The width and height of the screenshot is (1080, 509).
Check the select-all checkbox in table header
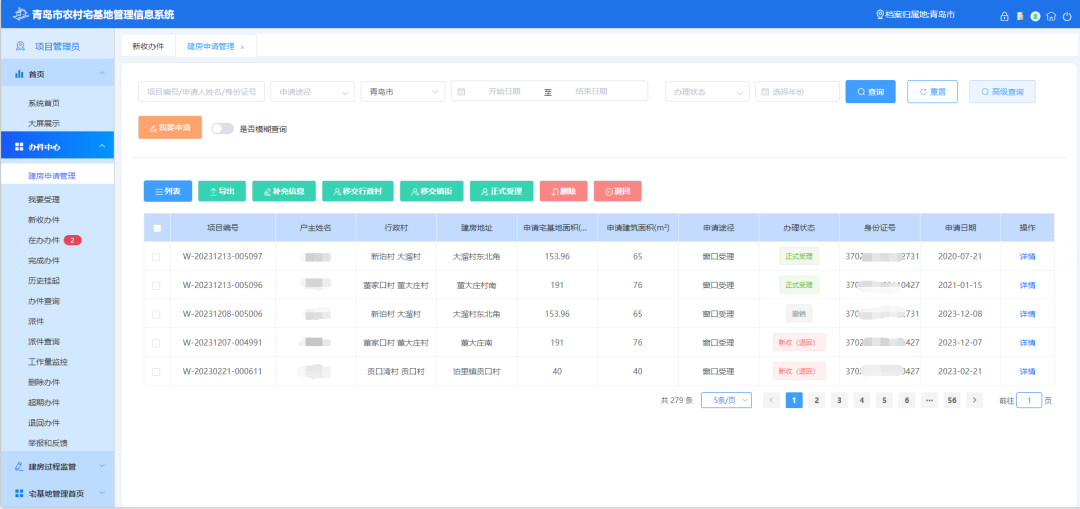click(x=156, y=228)
